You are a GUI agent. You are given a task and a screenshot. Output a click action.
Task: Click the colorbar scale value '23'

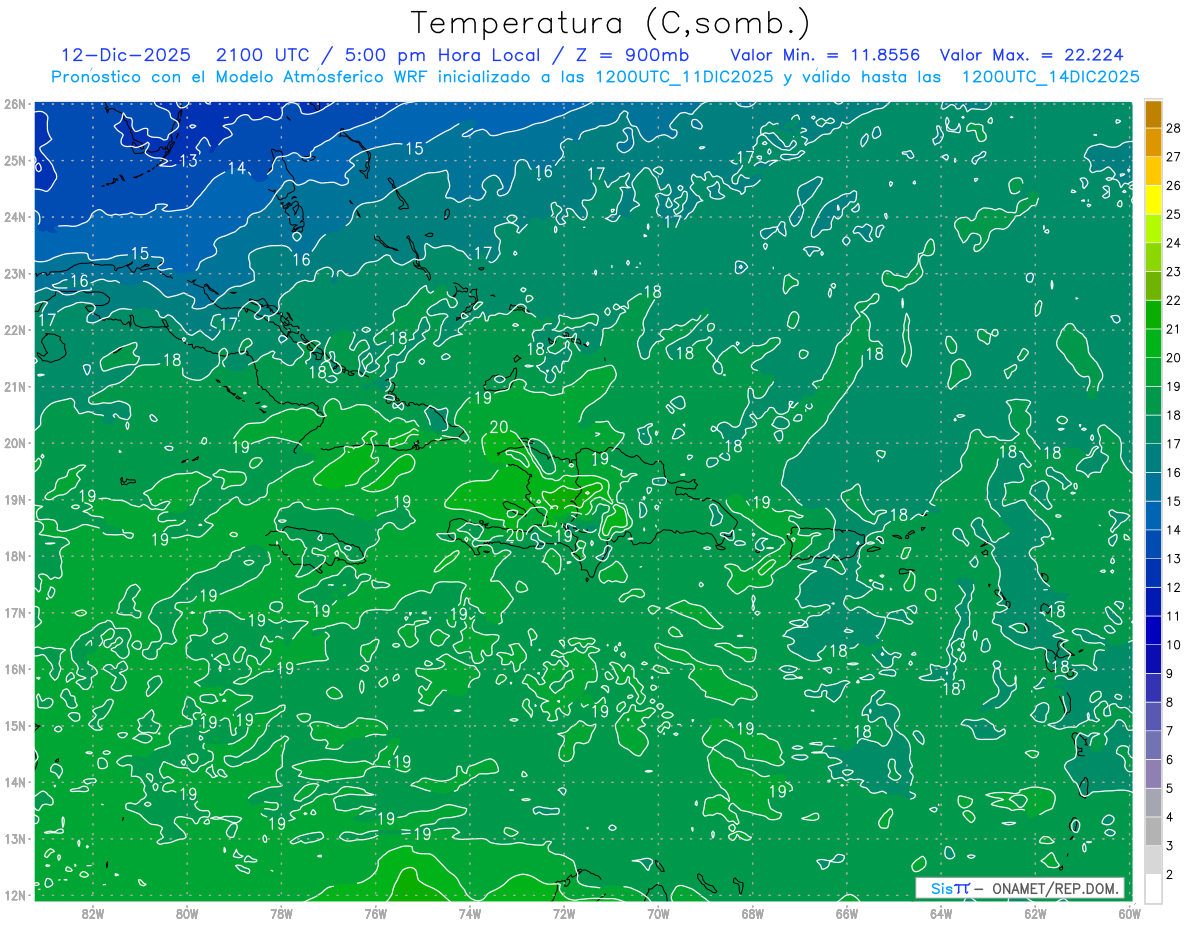[x=1173, y=272]
